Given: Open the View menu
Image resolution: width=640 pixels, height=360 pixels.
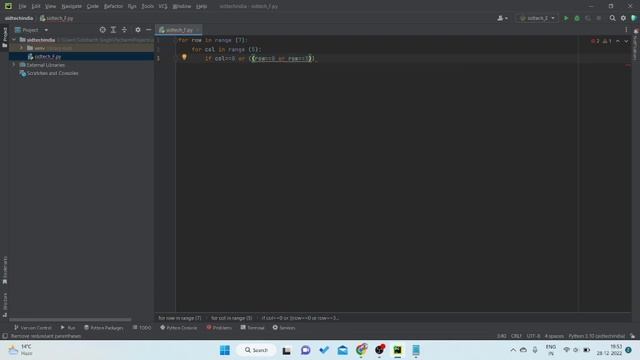Looking at the screenshot, I should coord(50,6).
